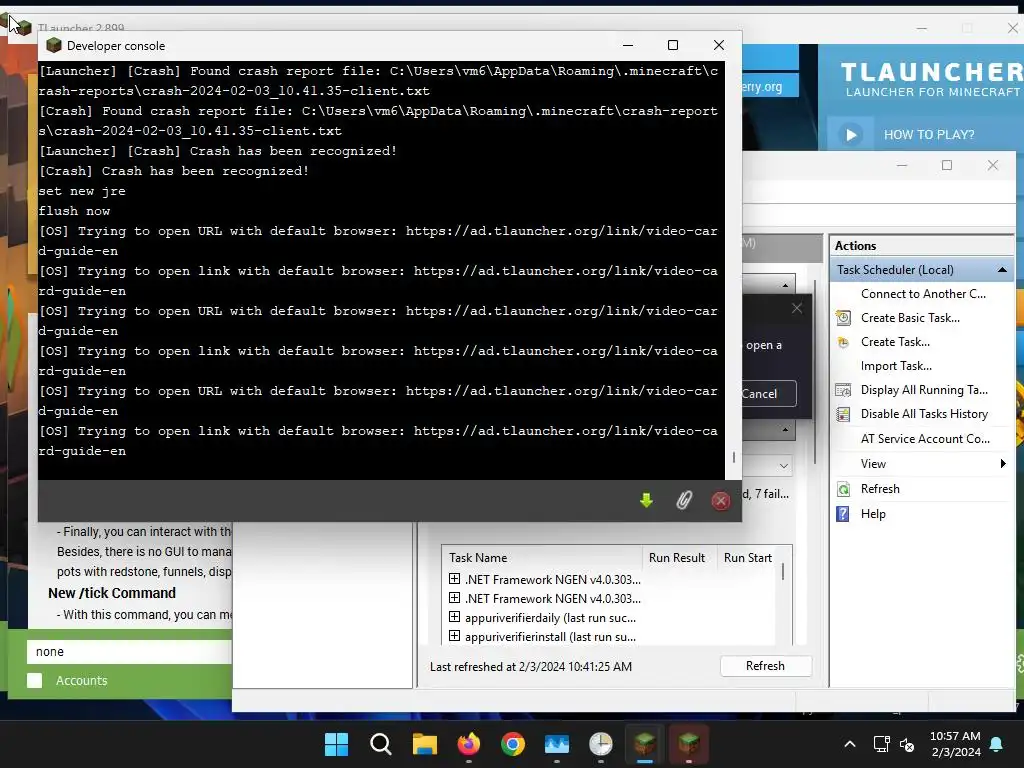The height and width of the screenshot is (768, 1024).
Task: Click the Cancel button in the dialog
Action: pyautogui.click(x=768, y=394)
